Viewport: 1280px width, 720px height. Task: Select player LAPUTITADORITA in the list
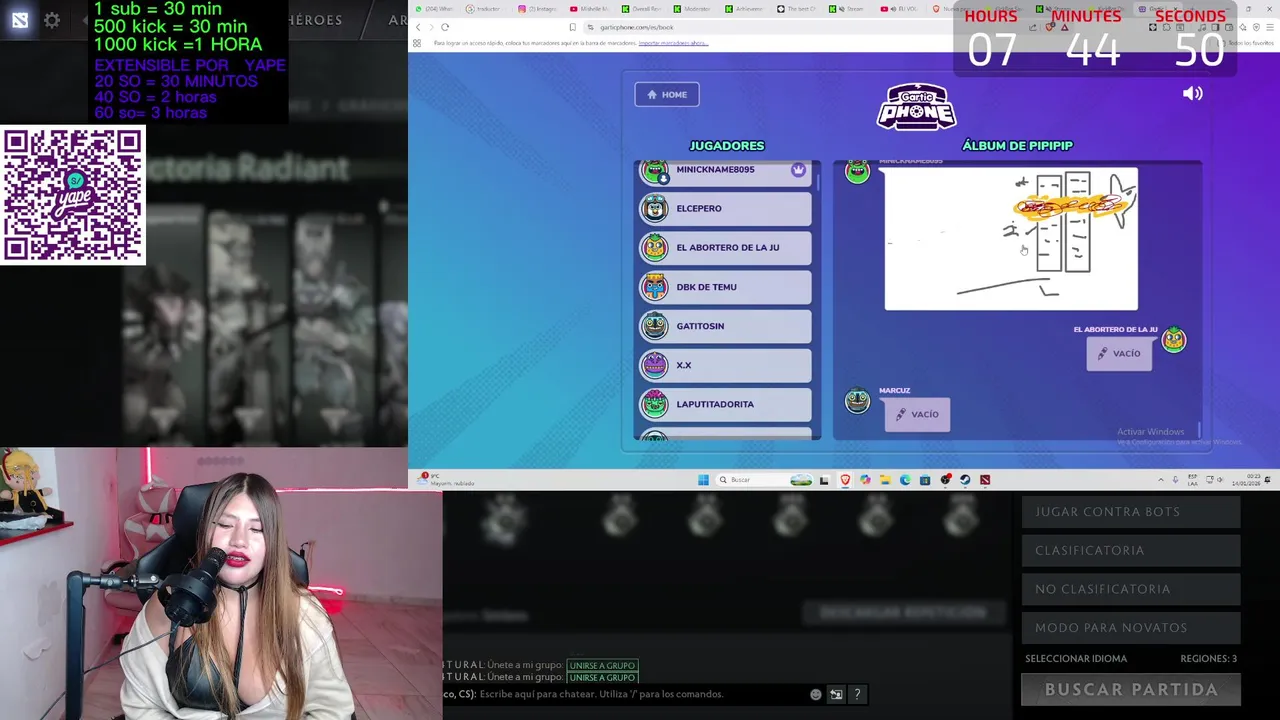[726, 404]
